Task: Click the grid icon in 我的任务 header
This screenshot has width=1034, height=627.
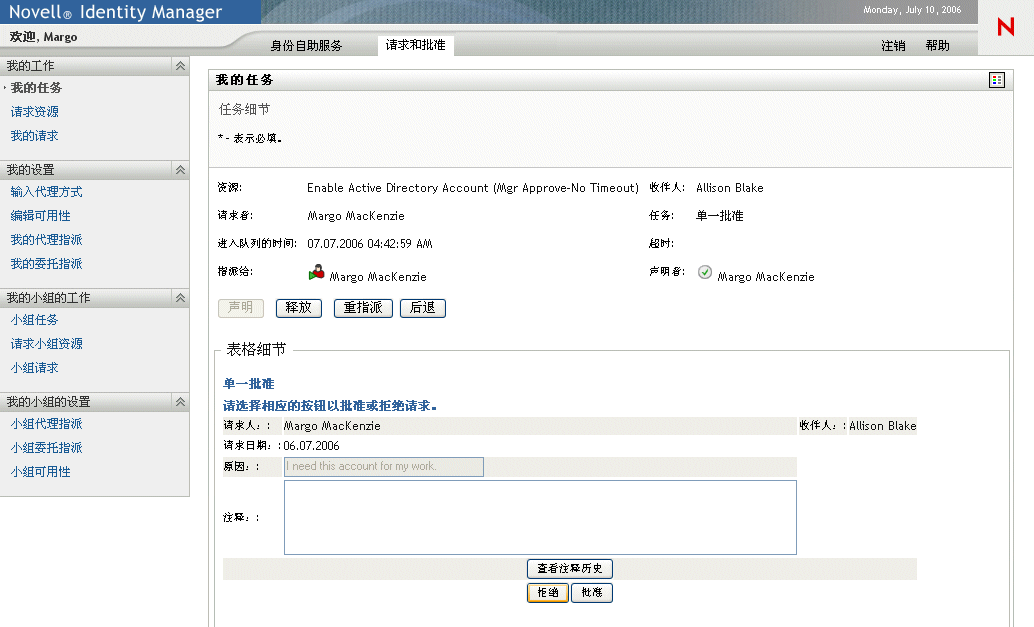Action: (x=997, y=80)
